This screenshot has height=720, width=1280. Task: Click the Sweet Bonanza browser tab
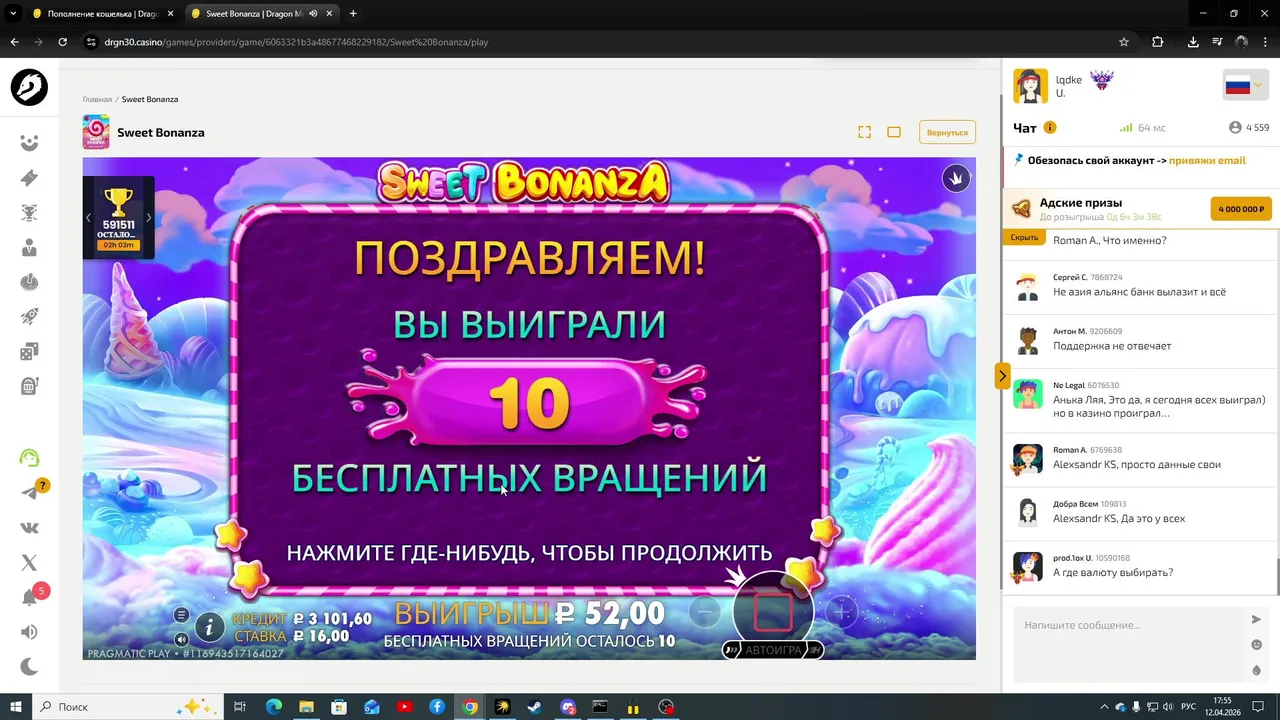tap(263, 14)
